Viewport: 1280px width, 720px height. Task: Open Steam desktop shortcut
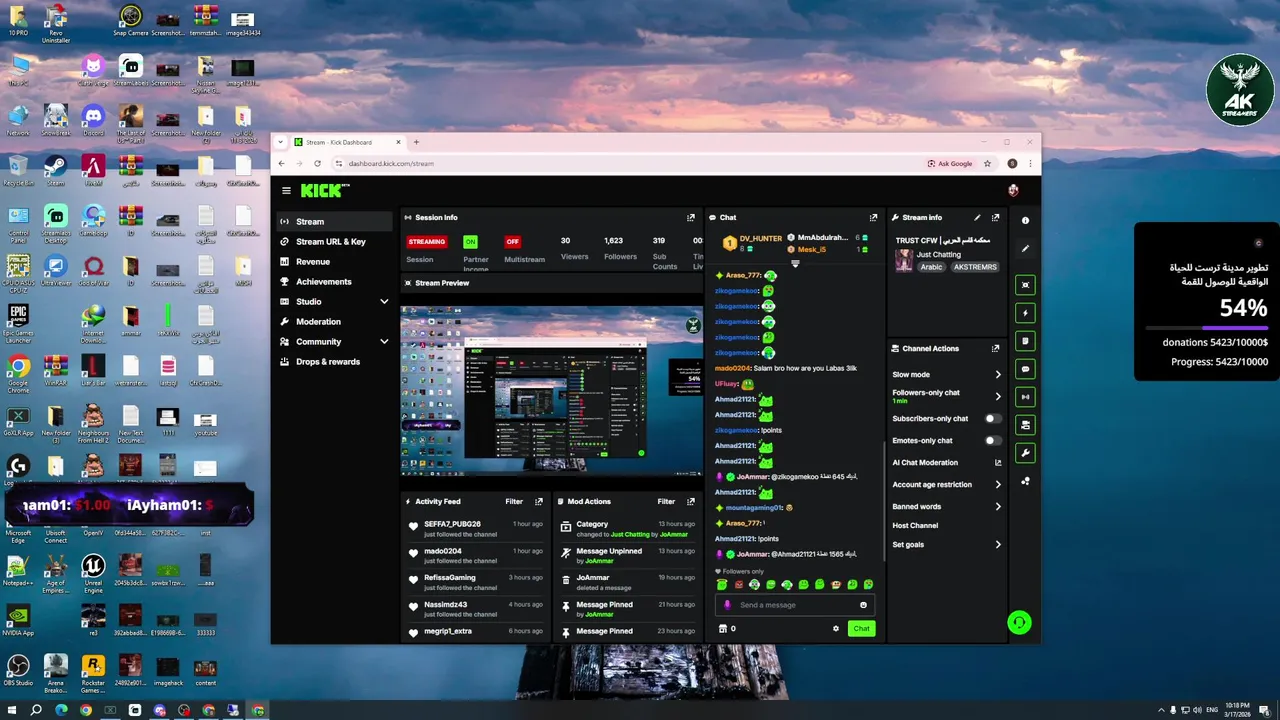click(56, 169)
